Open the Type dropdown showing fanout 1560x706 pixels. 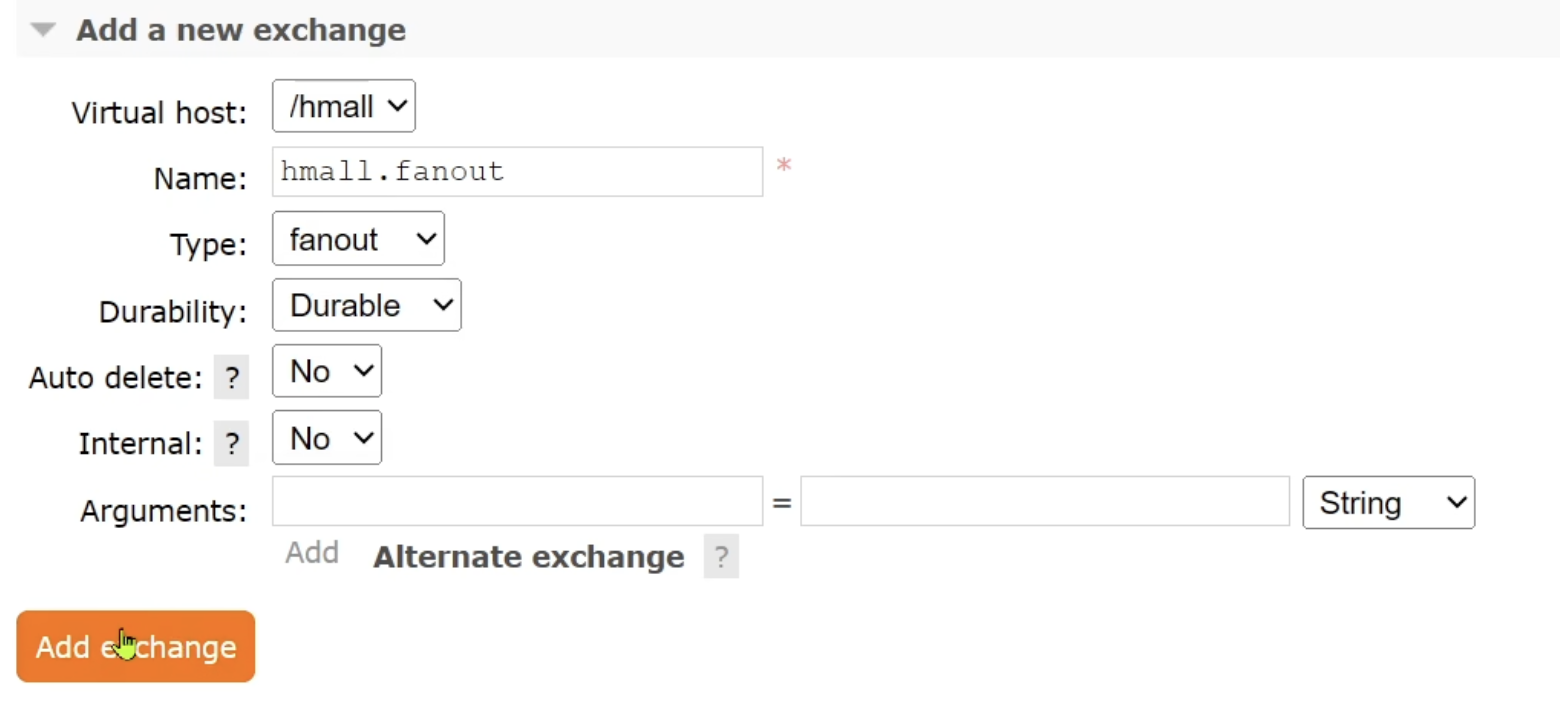(x=357, y=239)
